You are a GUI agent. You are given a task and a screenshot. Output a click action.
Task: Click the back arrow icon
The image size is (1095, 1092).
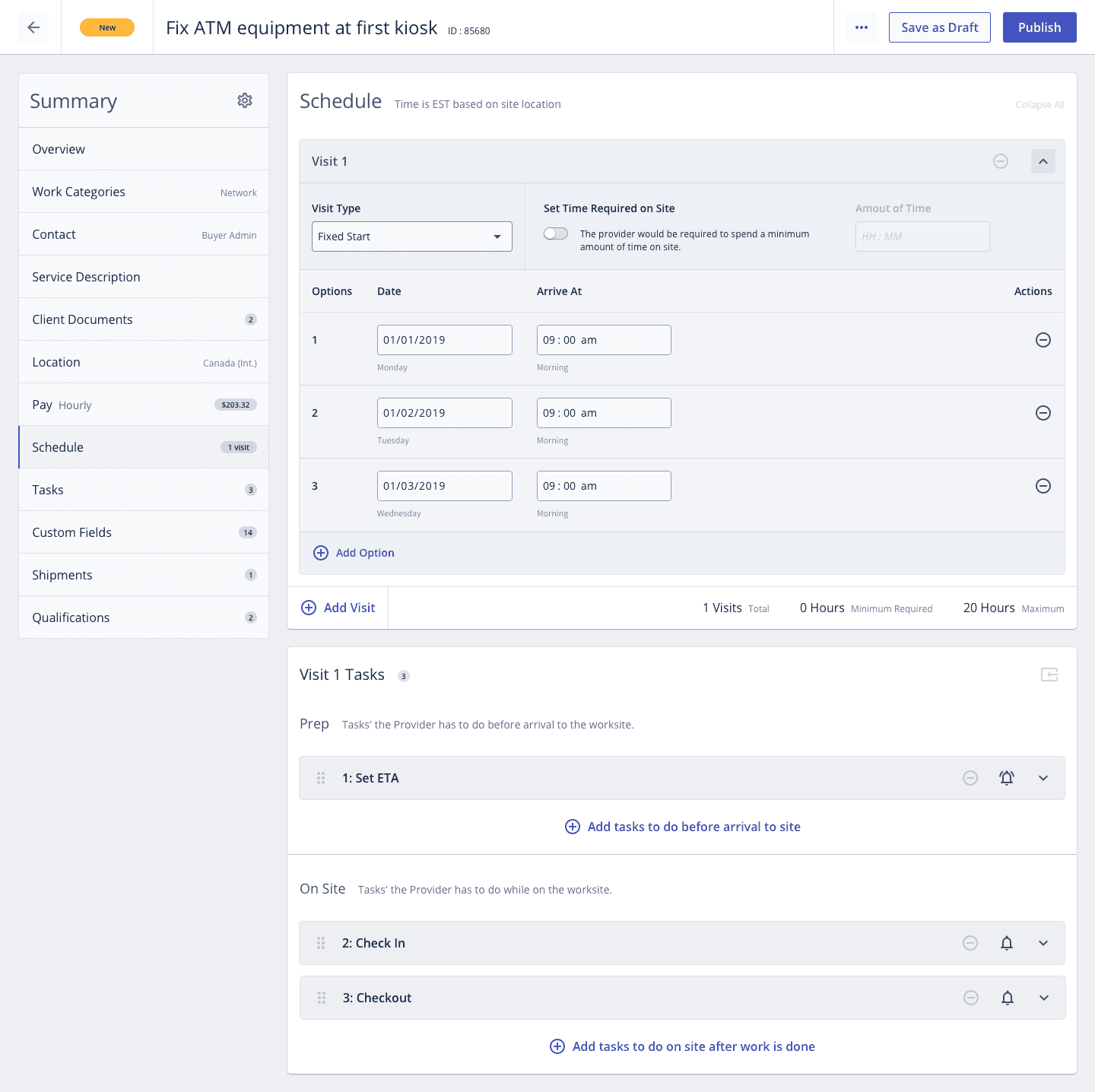coord(33,27)
